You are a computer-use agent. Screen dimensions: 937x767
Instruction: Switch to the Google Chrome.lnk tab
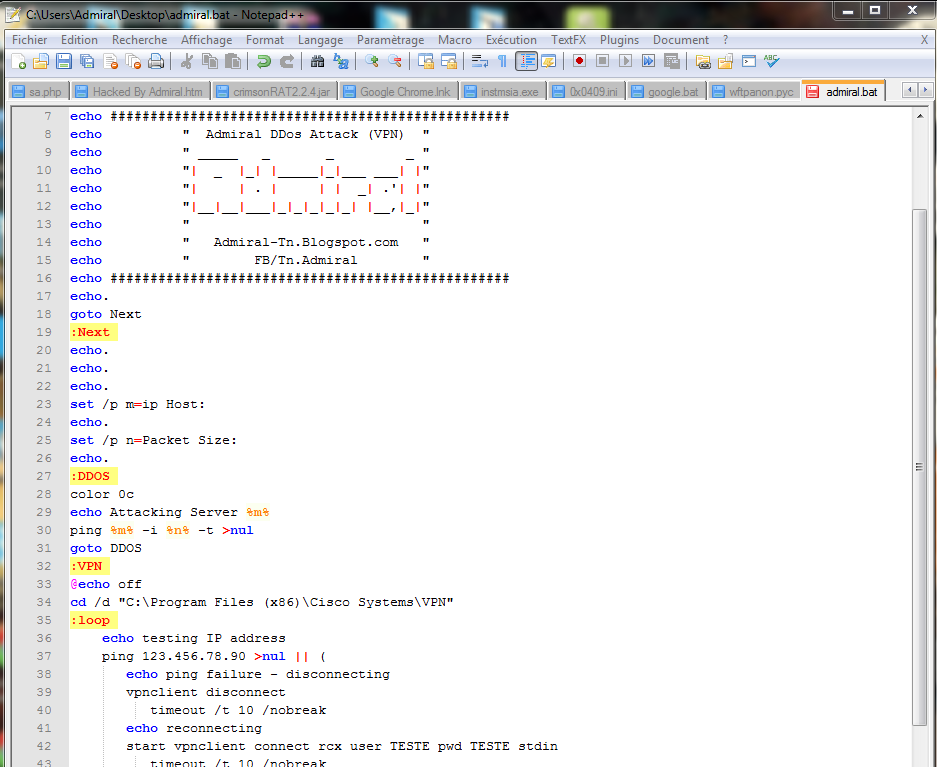point(398,91)
